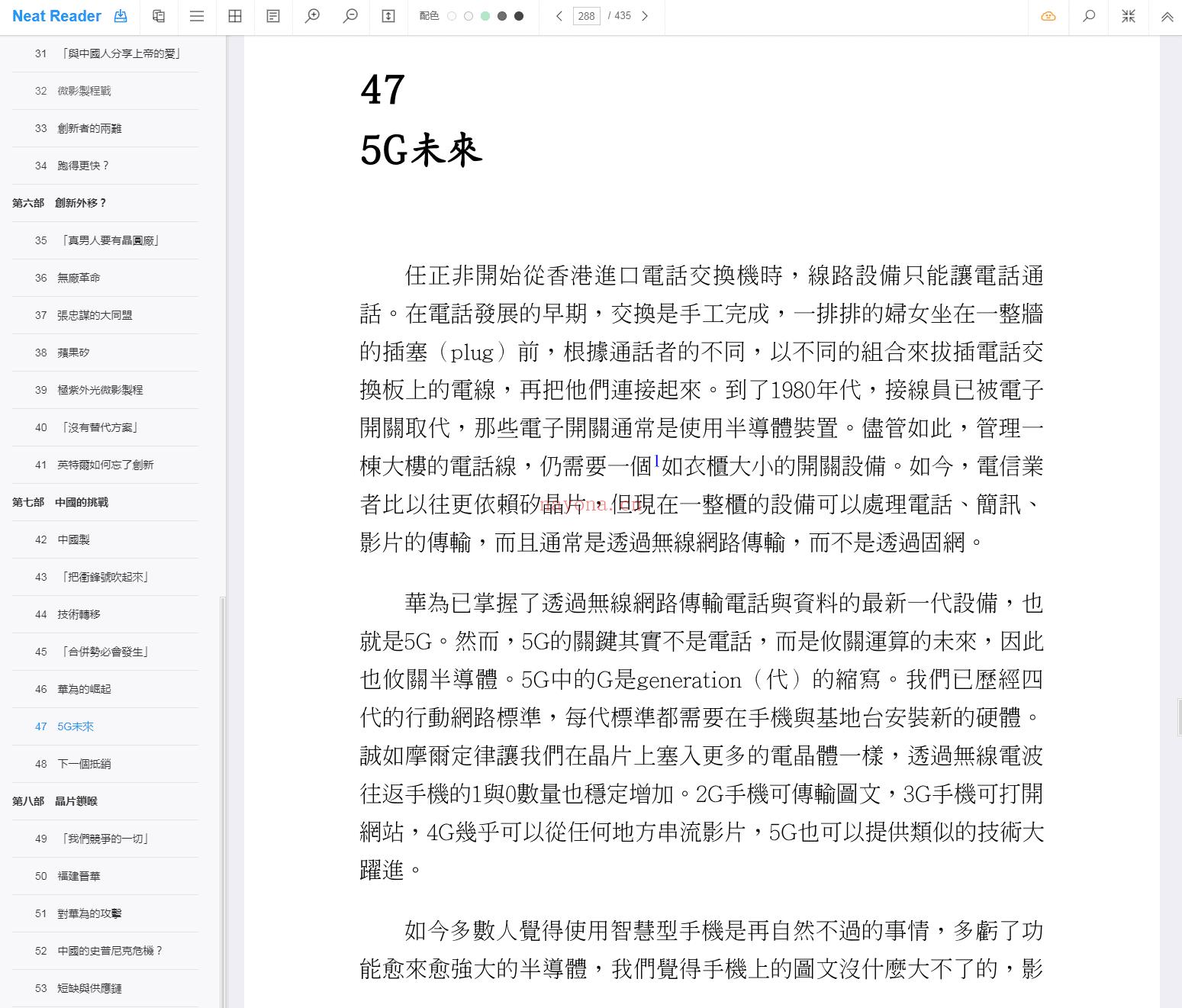The width and height of the screenshot is (1182, 1008).
Task: Select the green color theme swatch
Action: 485,16
